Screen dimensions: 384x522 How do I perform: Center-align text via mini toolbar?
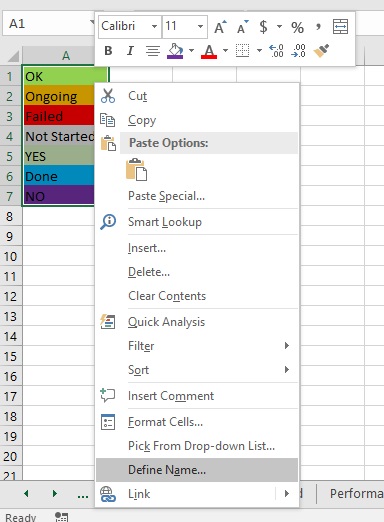[153, 51]
